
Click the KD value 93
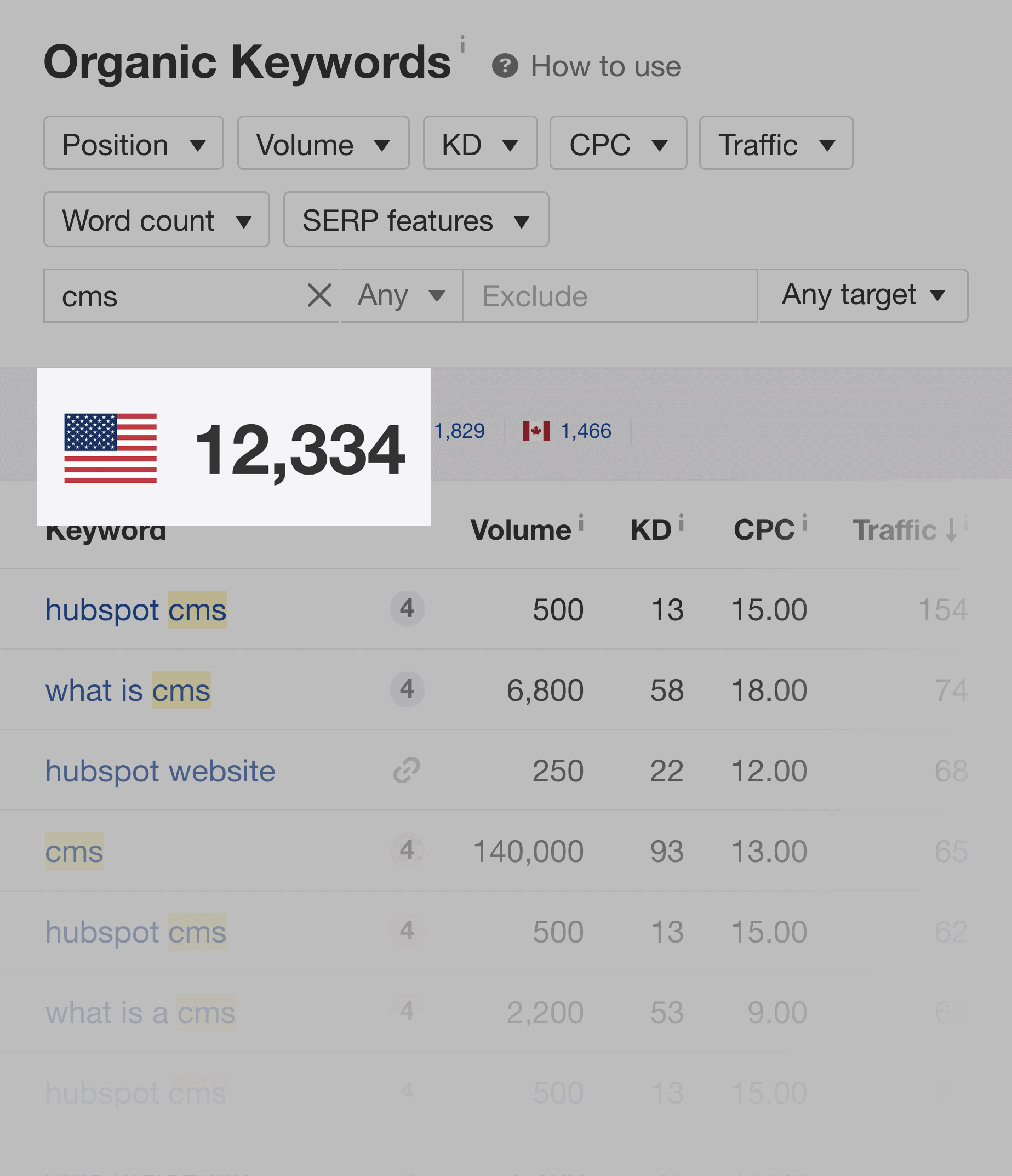coord(667,852)
